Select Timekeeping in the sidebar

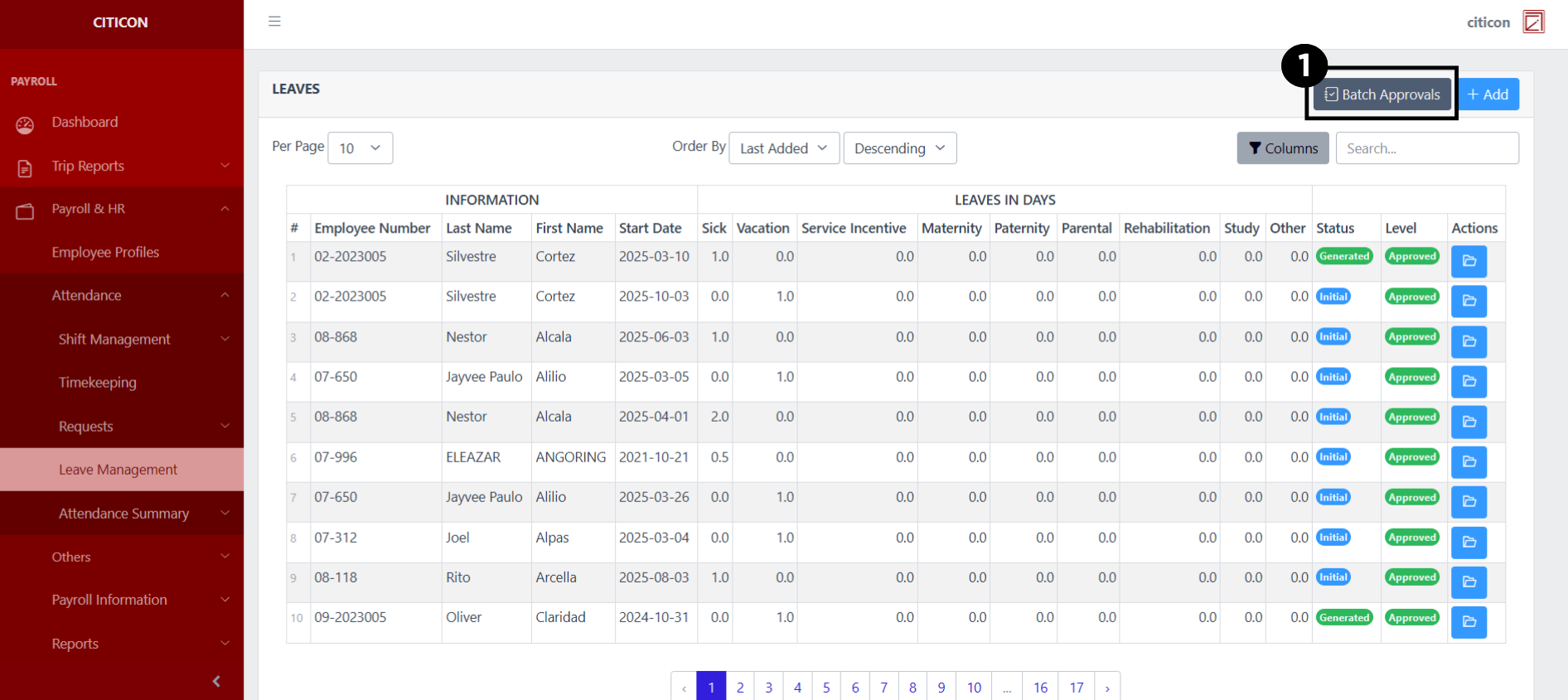pos(98,383)
